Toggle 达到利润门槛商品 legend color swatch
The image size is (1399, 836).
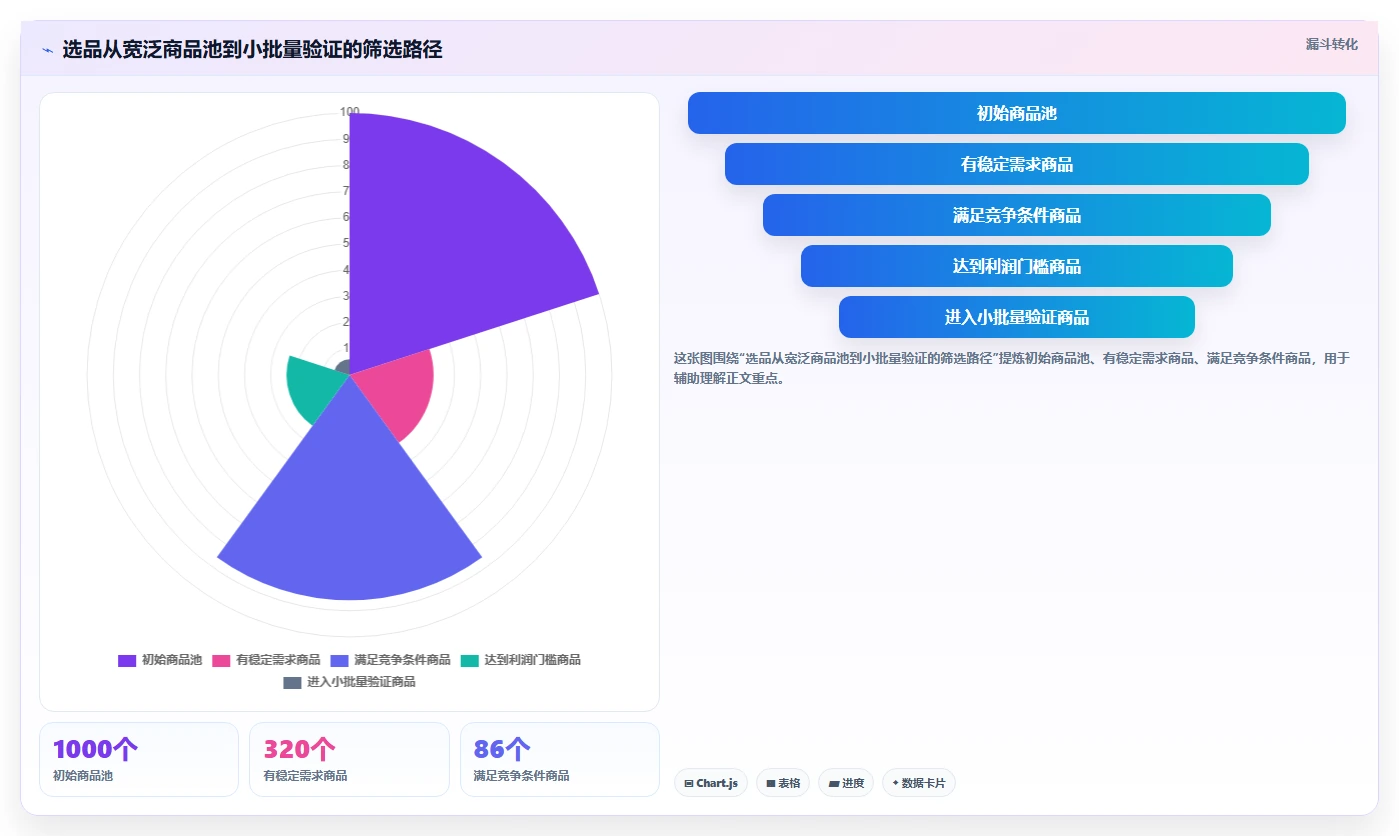[470, 660]
